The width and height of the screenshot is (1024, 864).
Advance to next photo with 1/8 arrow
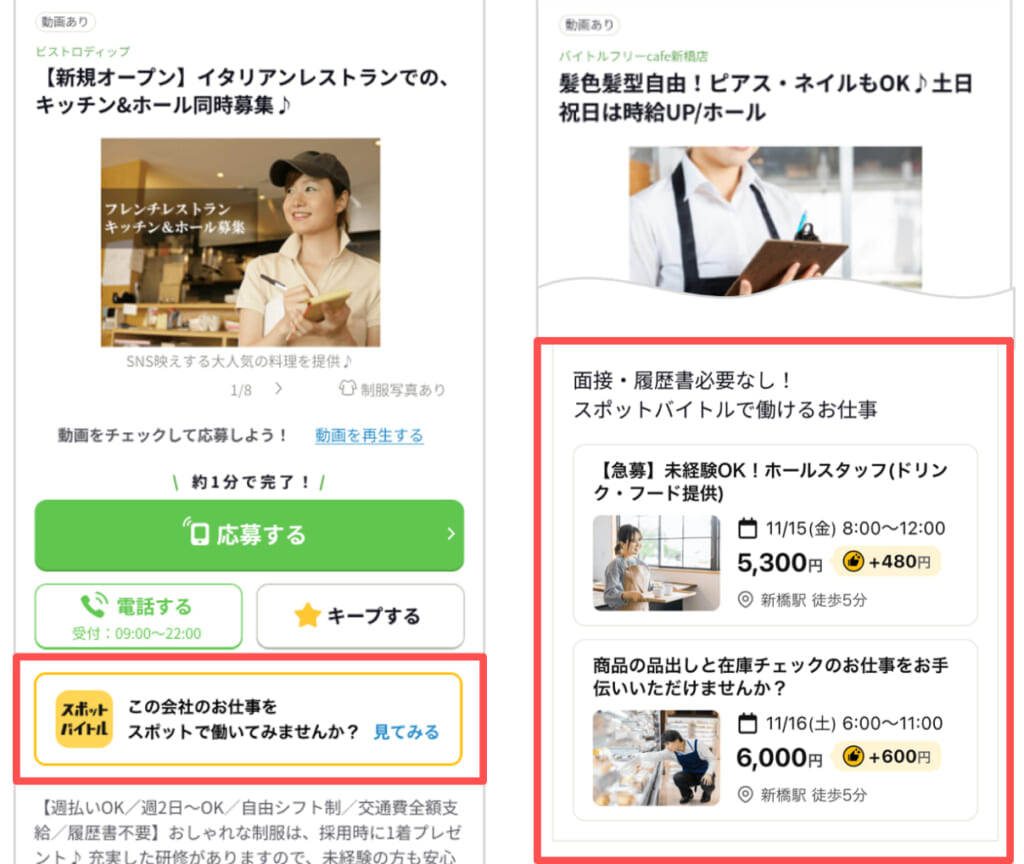(x=279, y=389)
